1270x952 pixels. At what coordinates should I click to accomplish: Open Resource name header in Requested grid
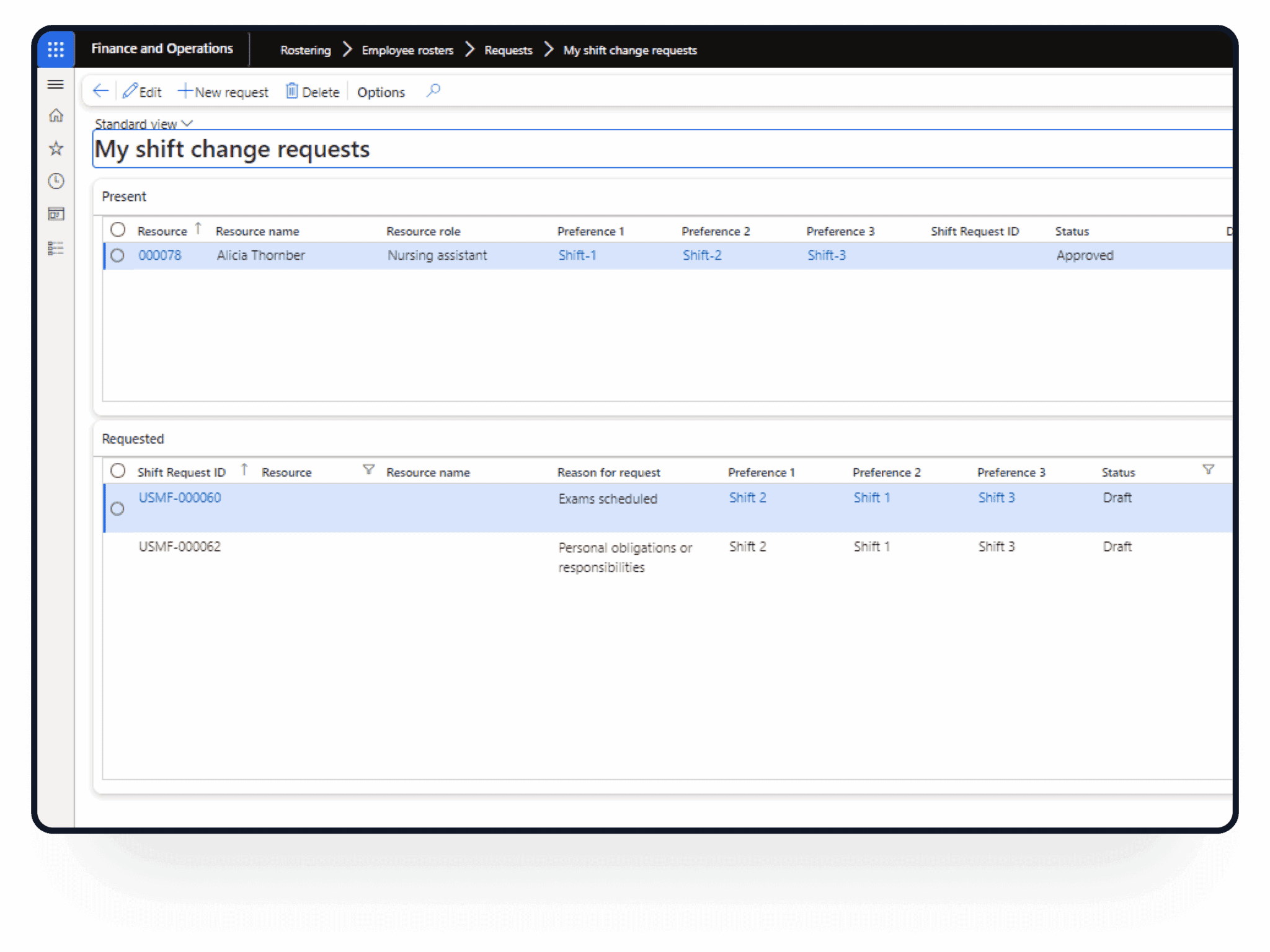(x=428, y=472)
